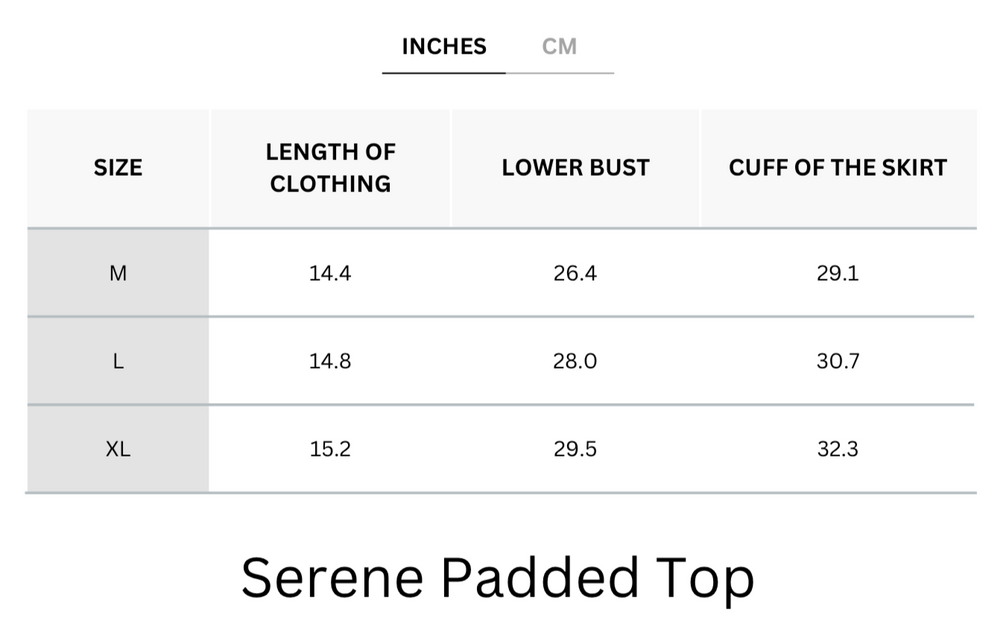Click the SIZE column header
The width and height of the screenshot is (1000, 633).
click(x=117, y=167)
